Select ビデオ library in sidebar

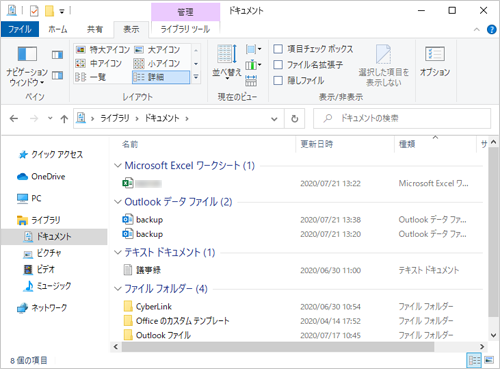pos(39,269)
